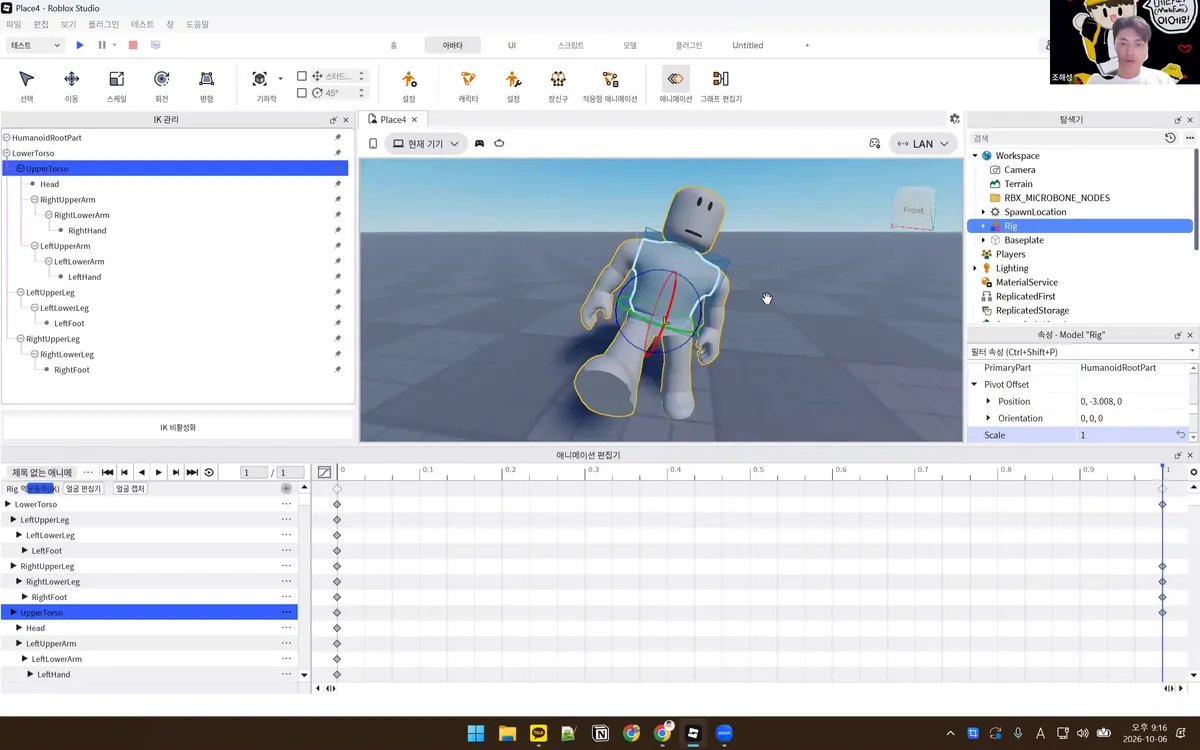The width and height of the screenshot is (1200, 750).
Task: Expand the LowerTorso animation track
Action: click(x=8, y=504)
